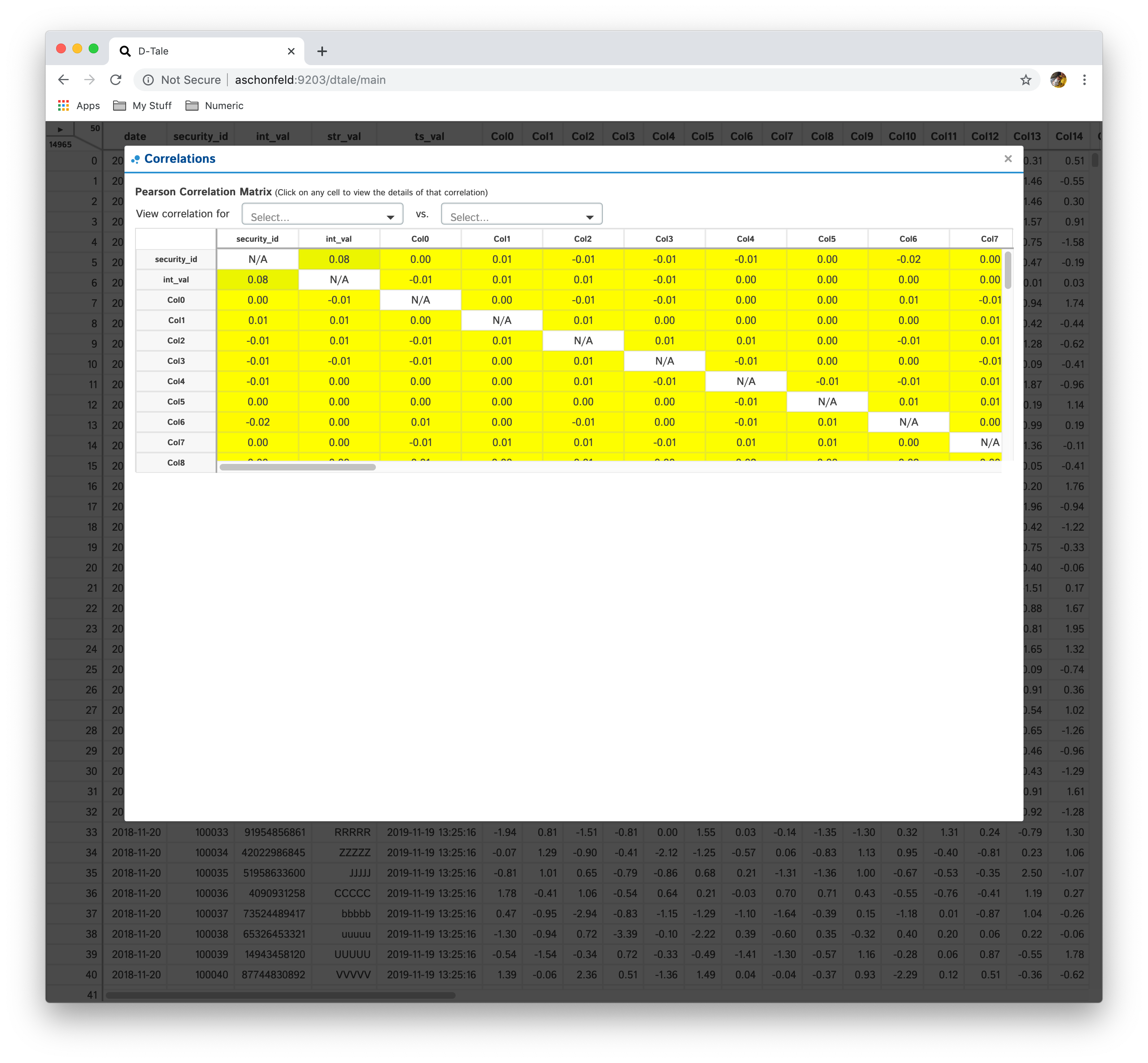Click security_id vs int_val 0.08 cell
The width and height of the screenshot is (1148, 1063).
coord(339,259)
